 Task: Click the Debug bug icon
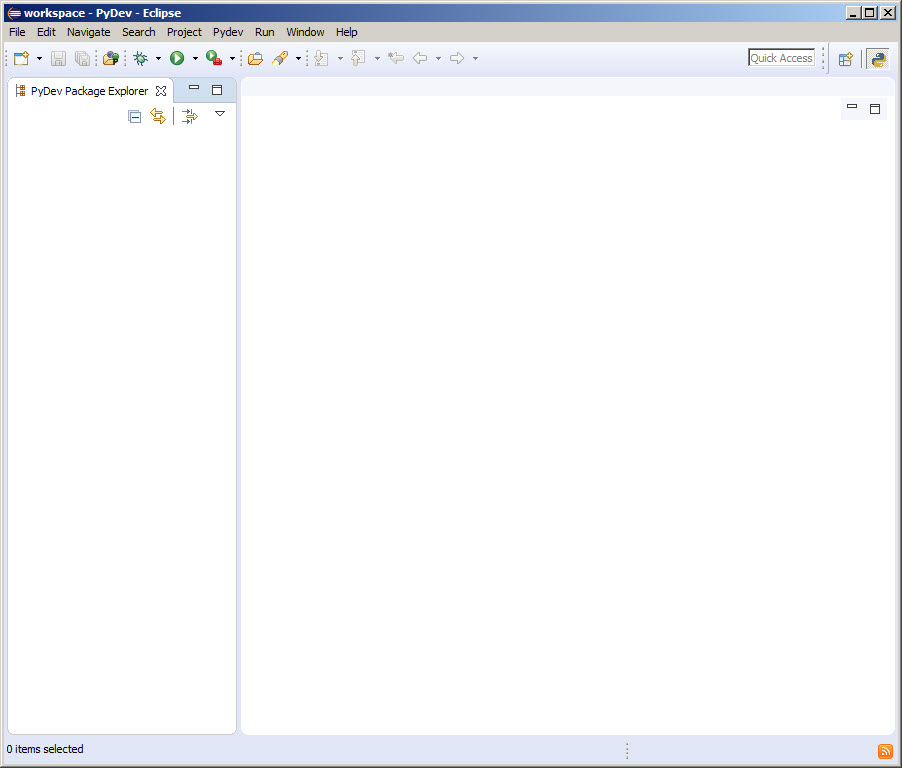coord(141,59)
